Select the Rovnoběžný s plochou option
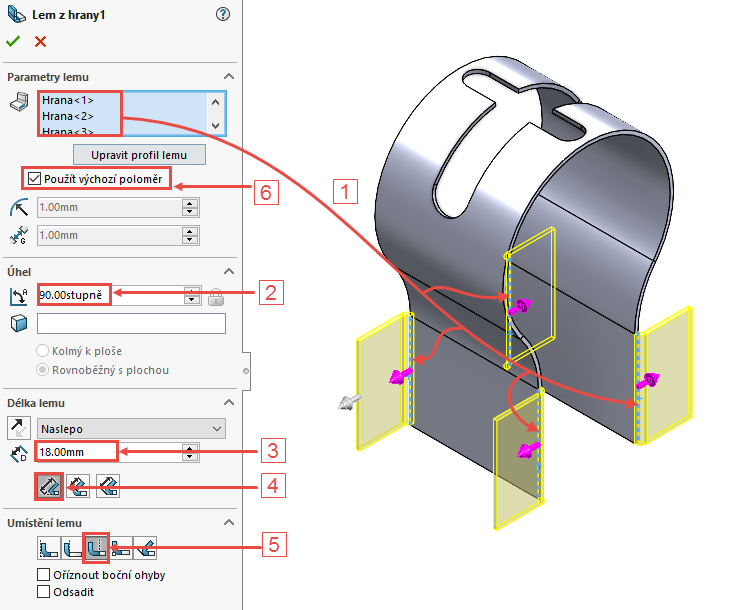Image resolution: width=750 pixels, height=610 pixels. coord(43,370)
